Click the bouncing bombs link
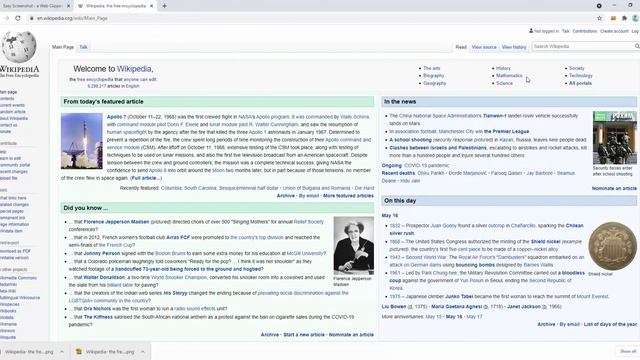Viewport: 640px width, 360px height. coord(475,265)
